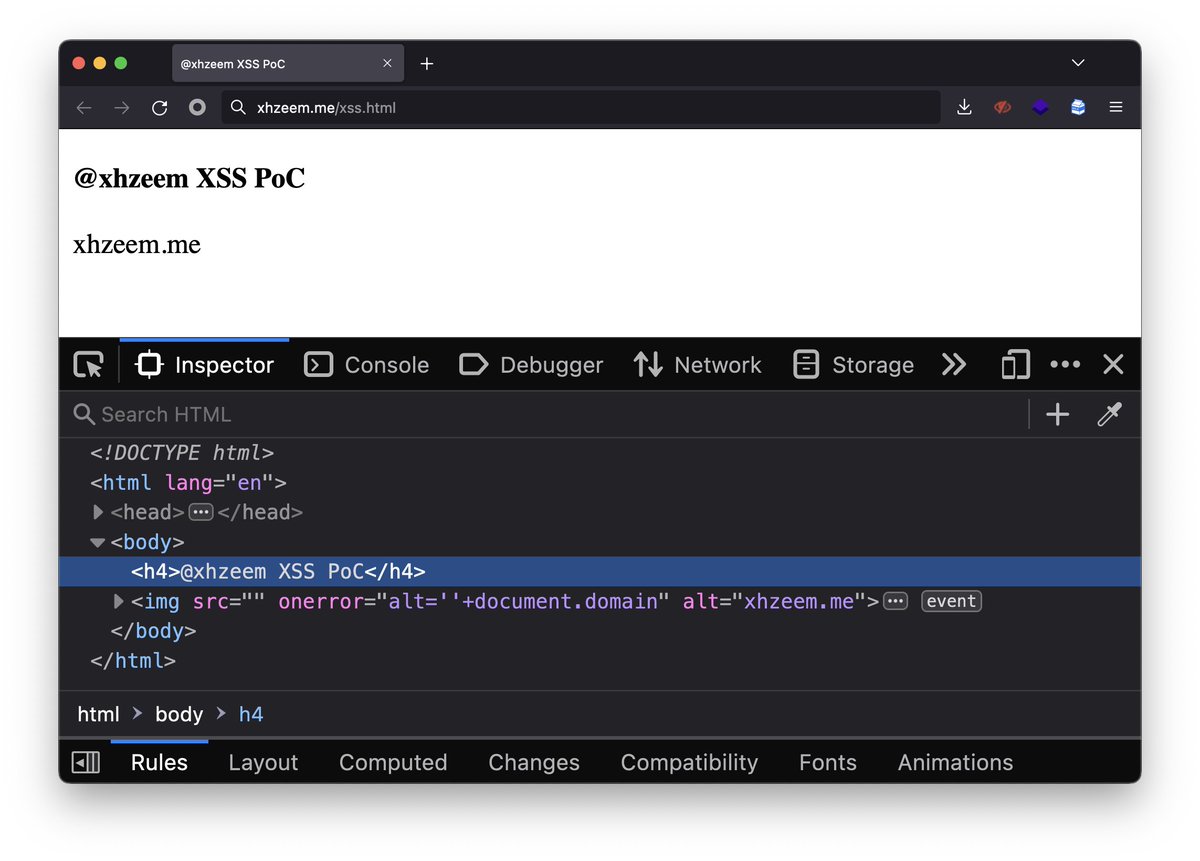
Task: Toggle Responsive Design Mode
Action: coord(1015,365)
